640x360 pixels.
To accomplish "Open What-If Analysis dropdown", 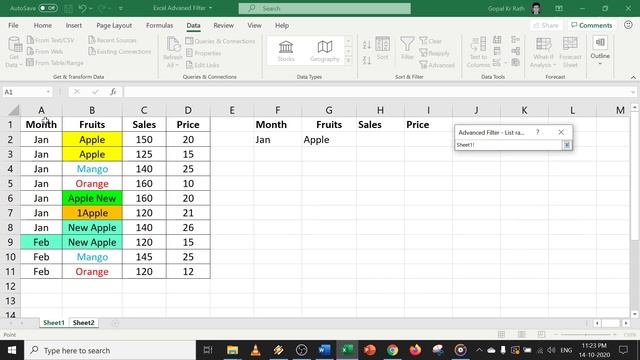I will (543, 52).
